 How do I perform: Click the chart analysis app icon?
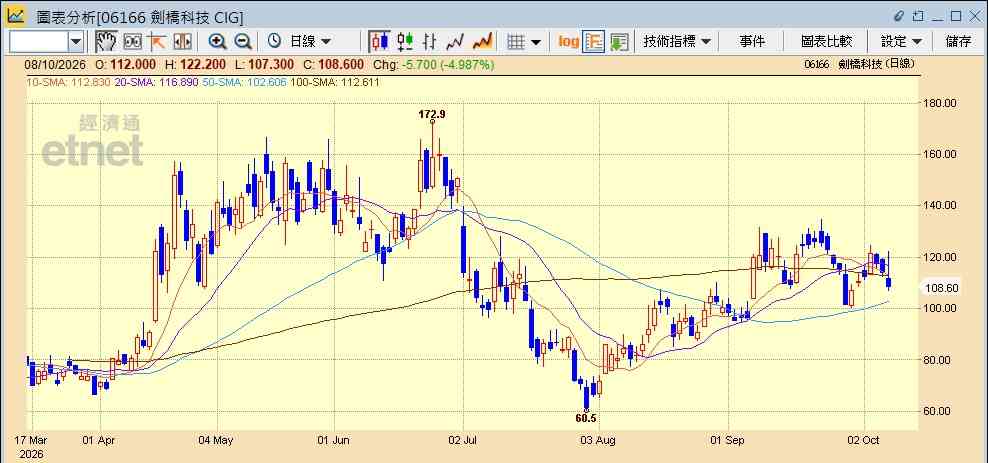16,15
